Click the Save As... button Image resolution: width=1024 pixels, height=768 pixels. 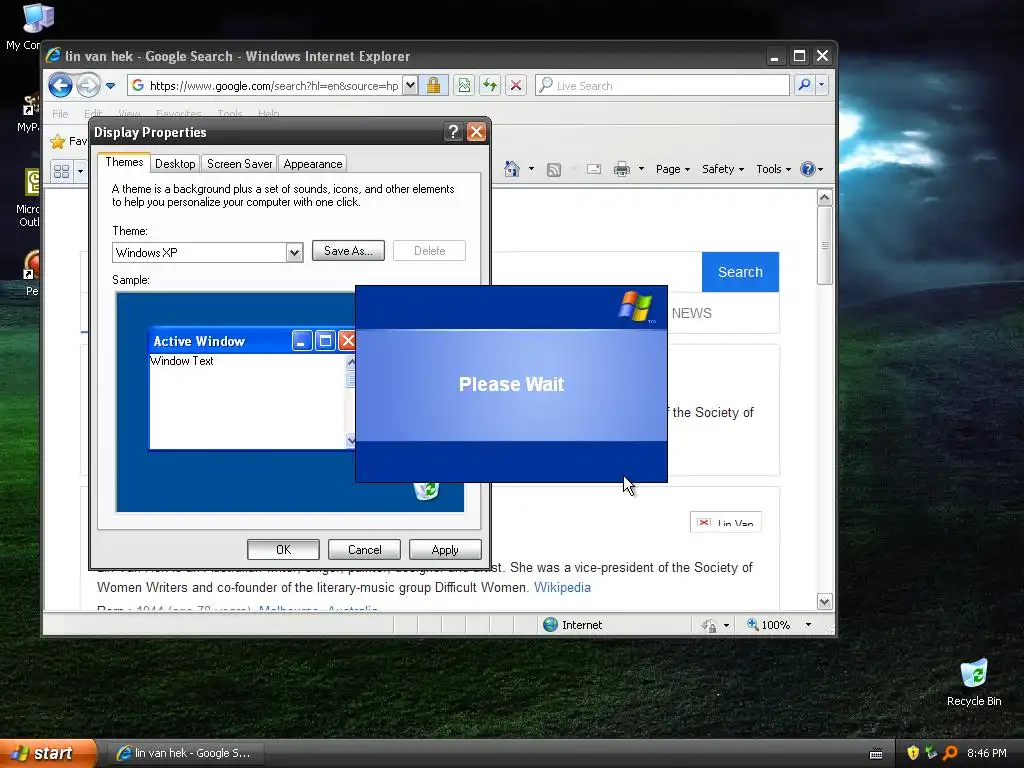348,251
